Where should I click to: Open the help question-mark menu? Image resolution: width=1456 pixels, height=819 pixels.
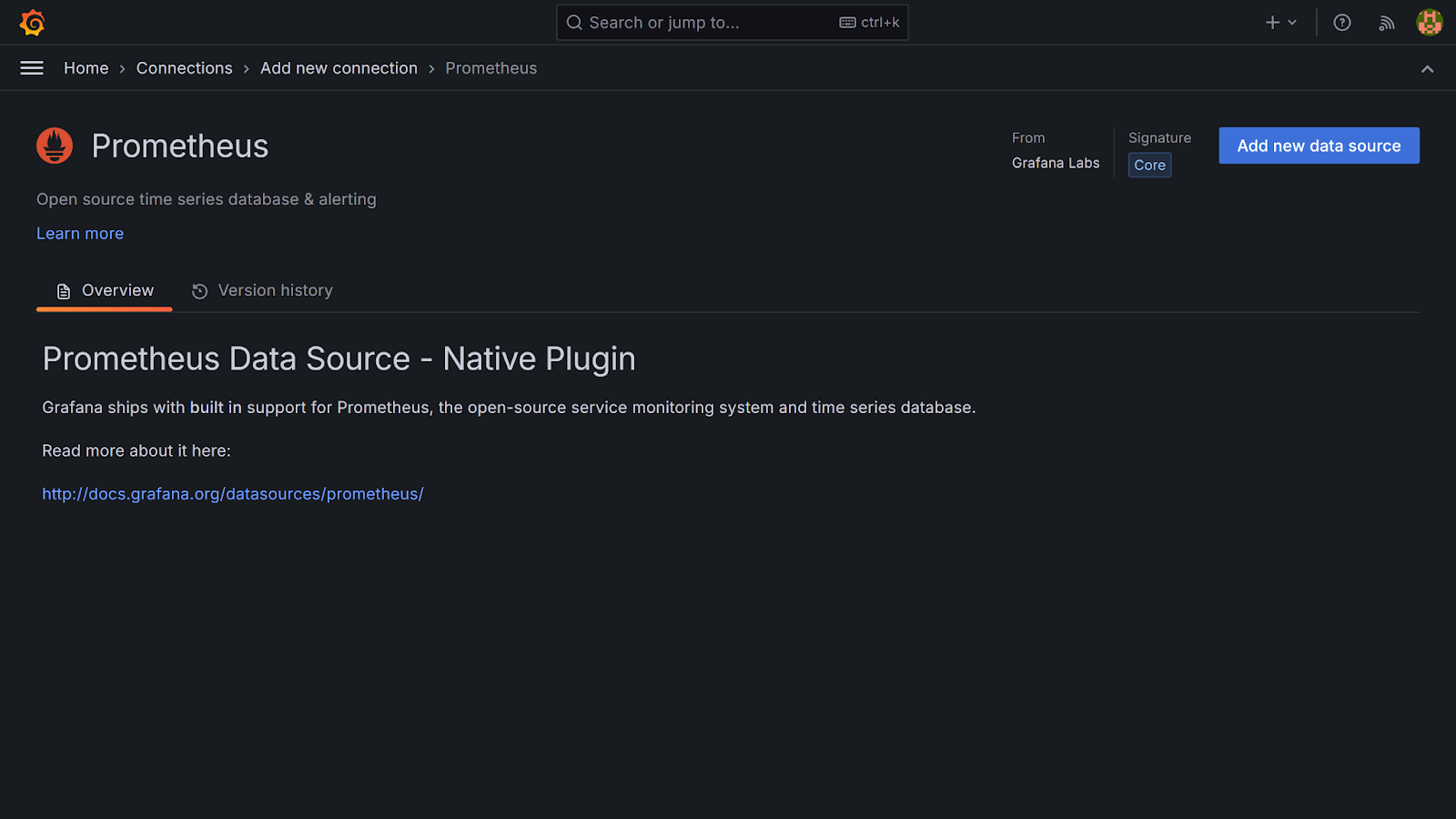(1342, 23)
